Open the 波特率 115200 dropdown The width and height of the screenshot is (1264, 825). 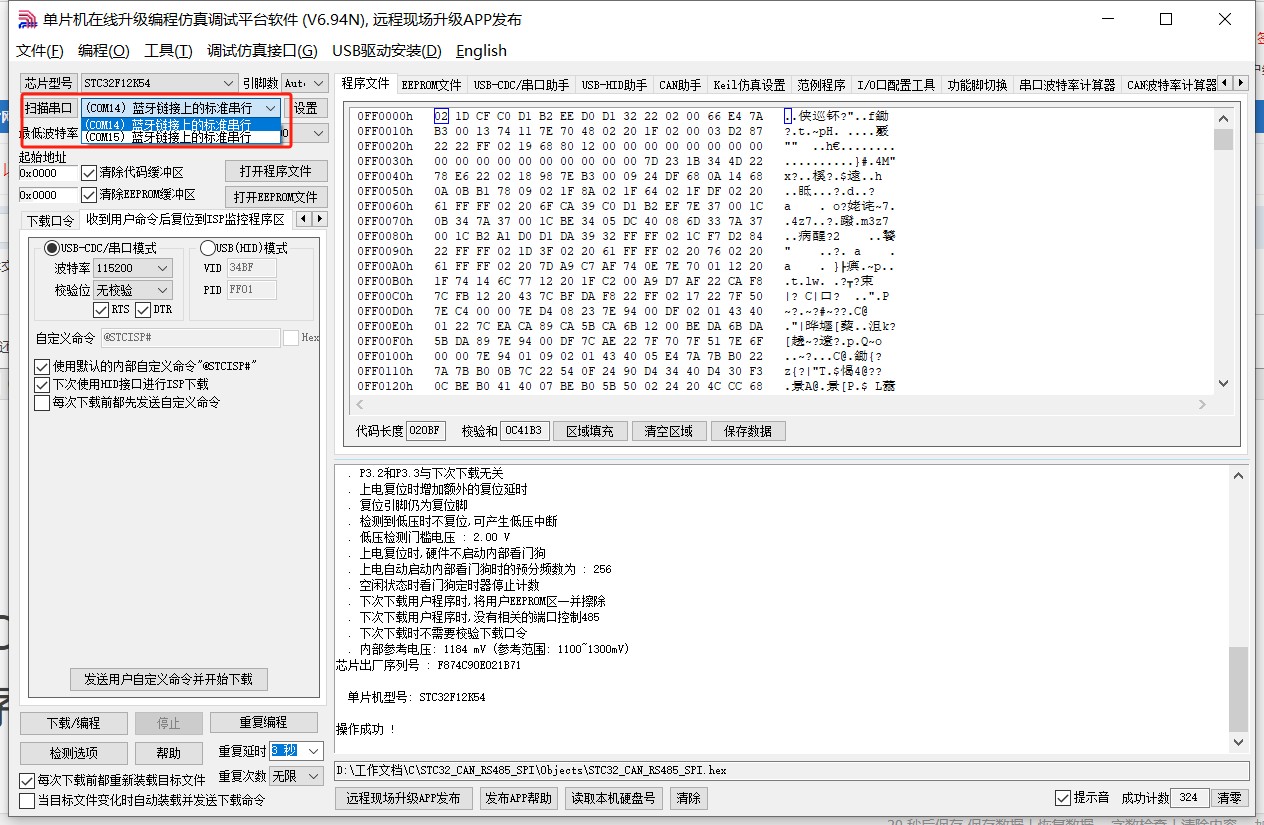pos(133,269)
